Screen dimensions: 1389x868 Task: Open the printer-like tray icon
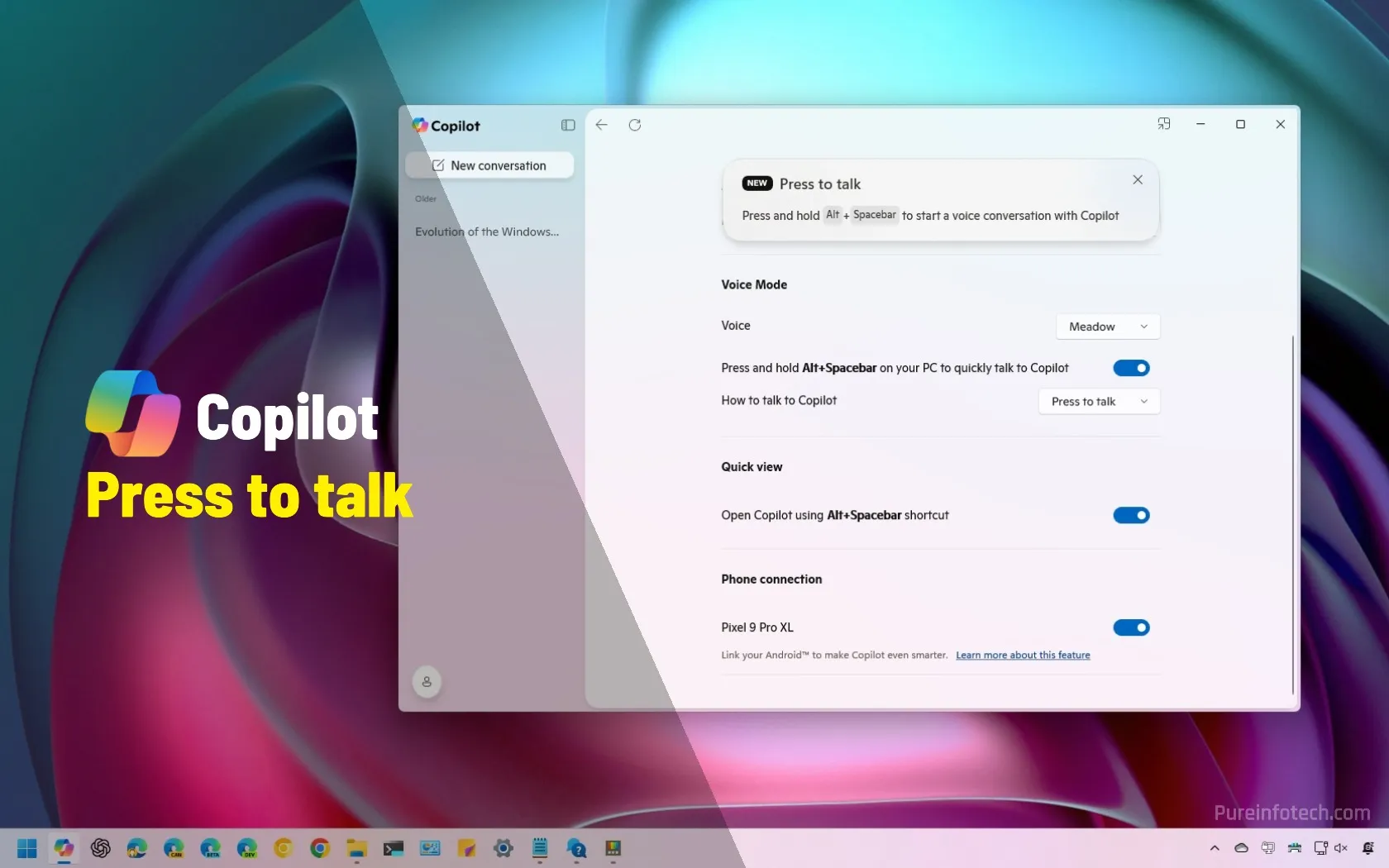click(x=1294, y=848)
